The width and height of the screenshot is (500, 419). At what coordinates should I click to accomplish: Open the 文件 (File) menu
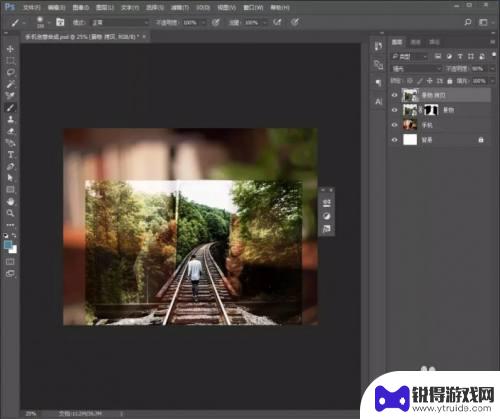click(32, 7)
